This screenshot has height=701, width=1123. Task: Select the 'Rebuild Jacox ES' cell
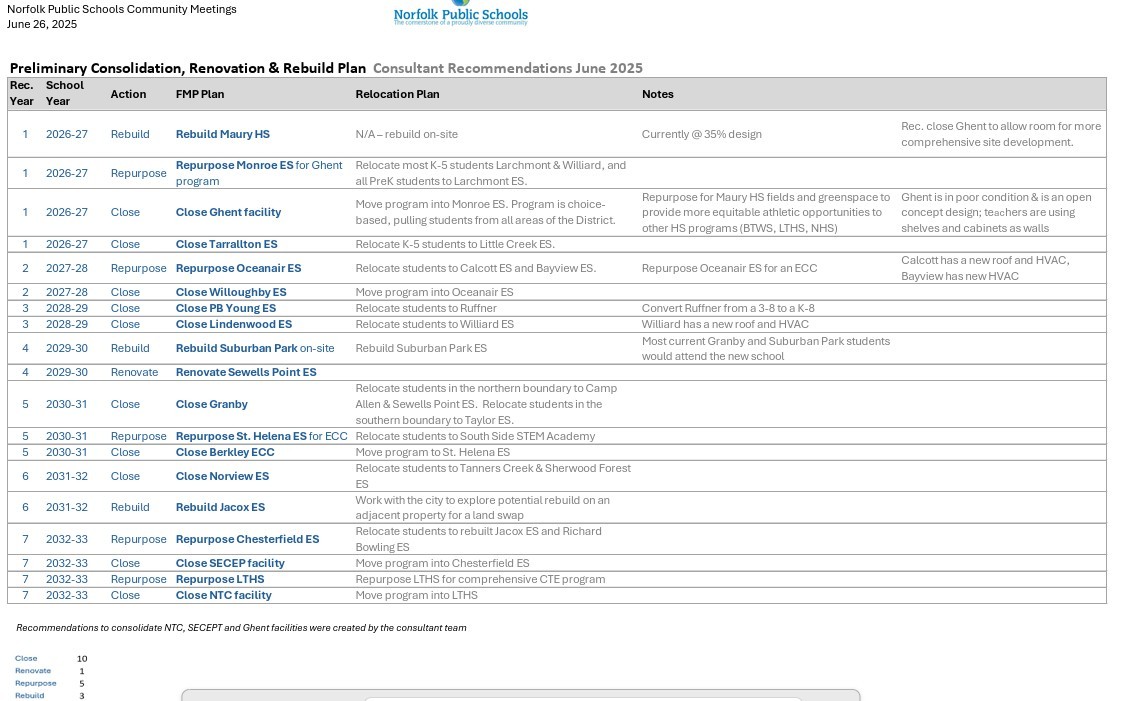coord(220,507)
